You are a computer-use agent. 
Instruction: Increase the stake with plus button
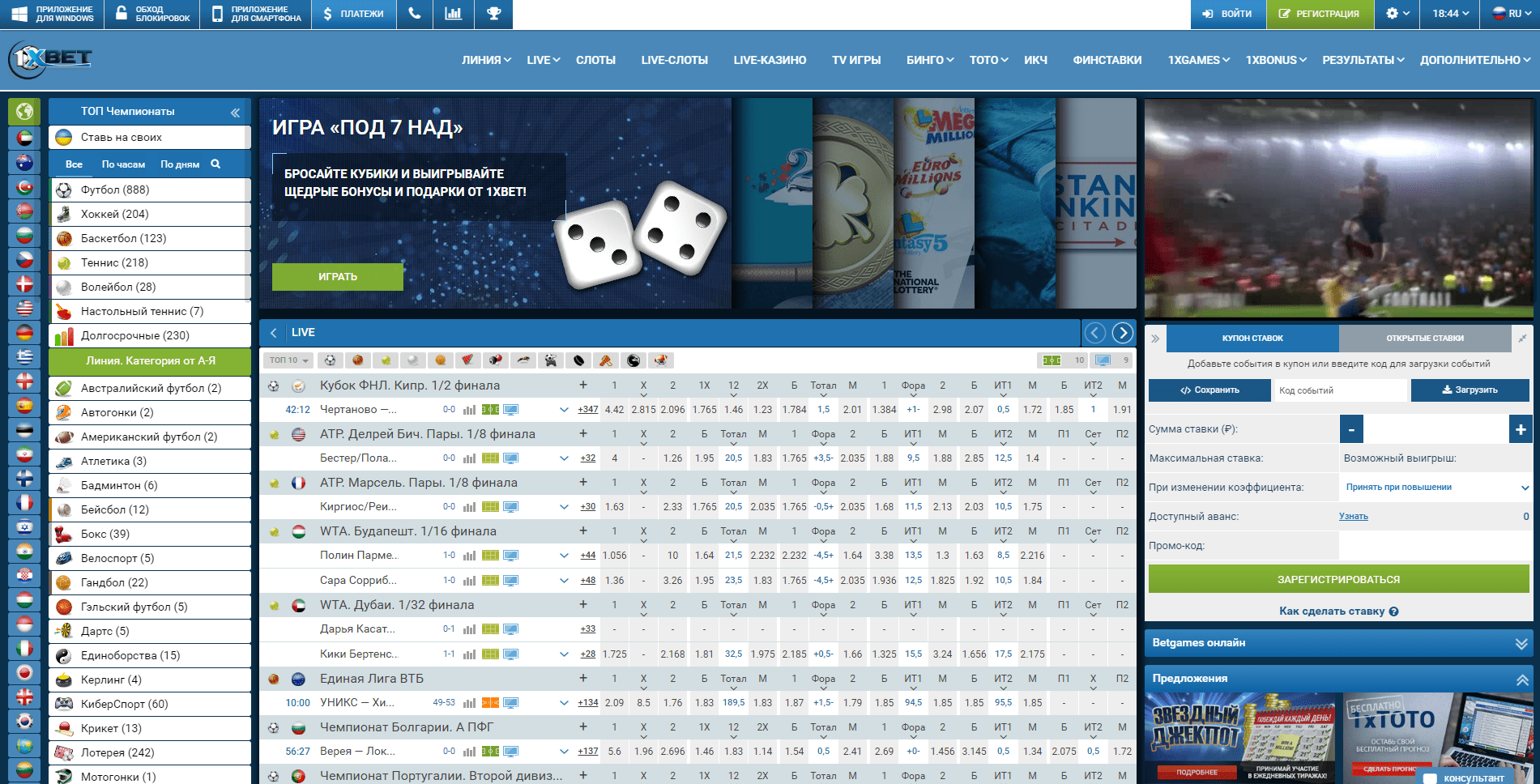1521,429
